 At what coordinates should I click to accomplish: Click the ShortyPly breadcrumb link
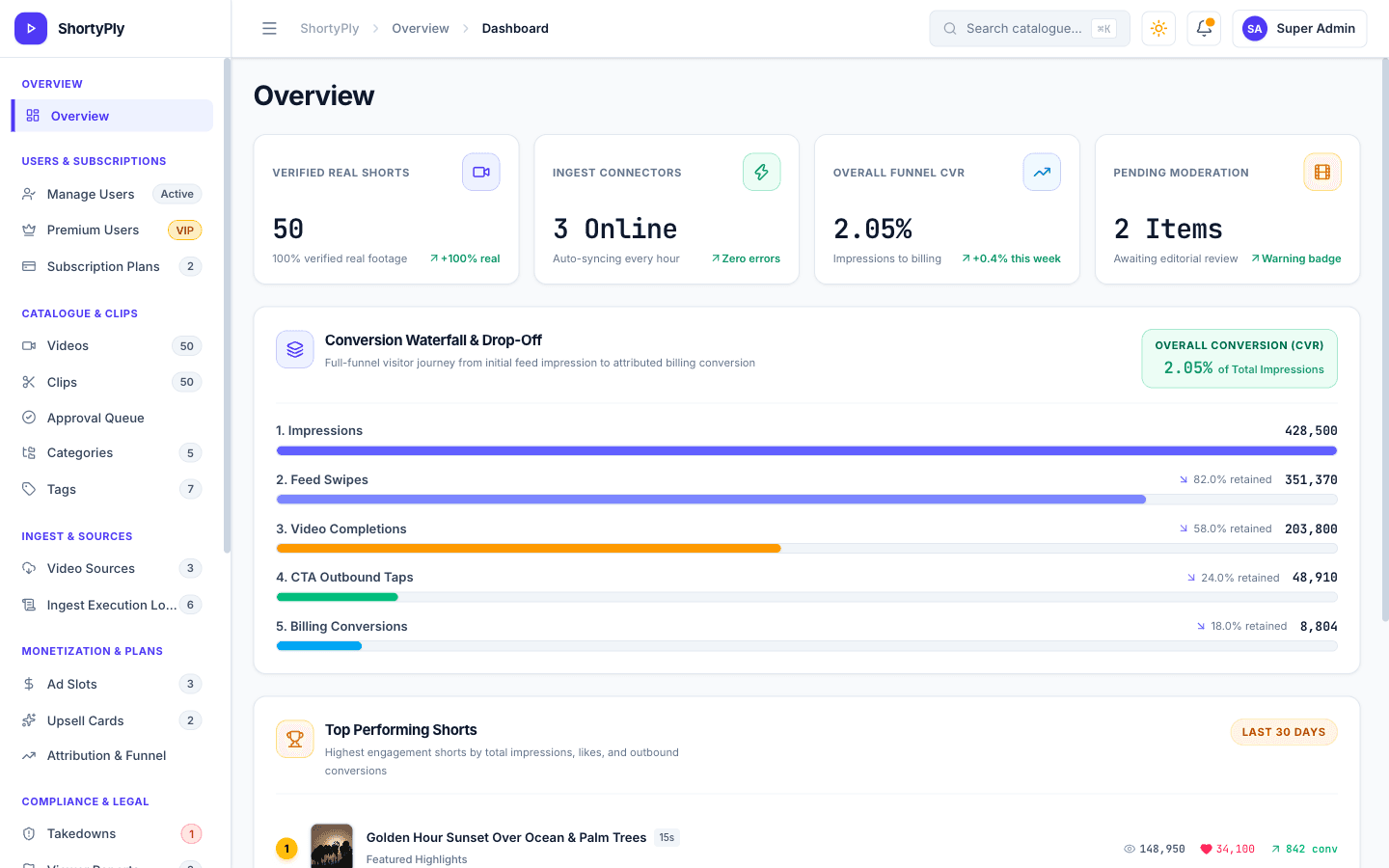(x=329, y=29)
